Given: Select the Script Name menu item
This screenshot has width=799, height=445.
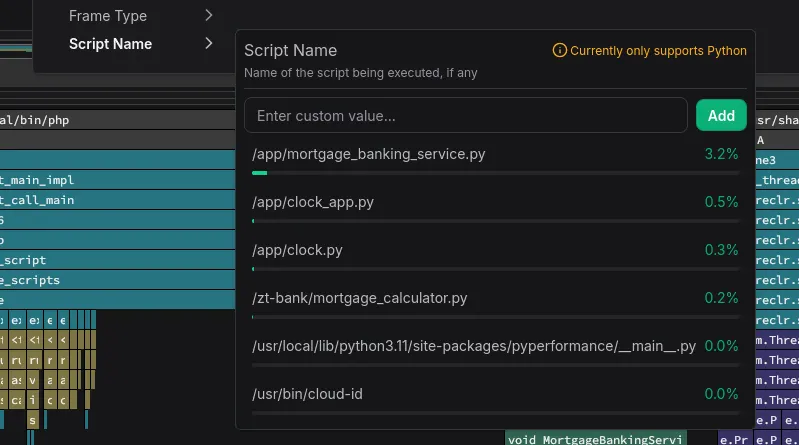Looking at the screenshot, I should 110,44.
